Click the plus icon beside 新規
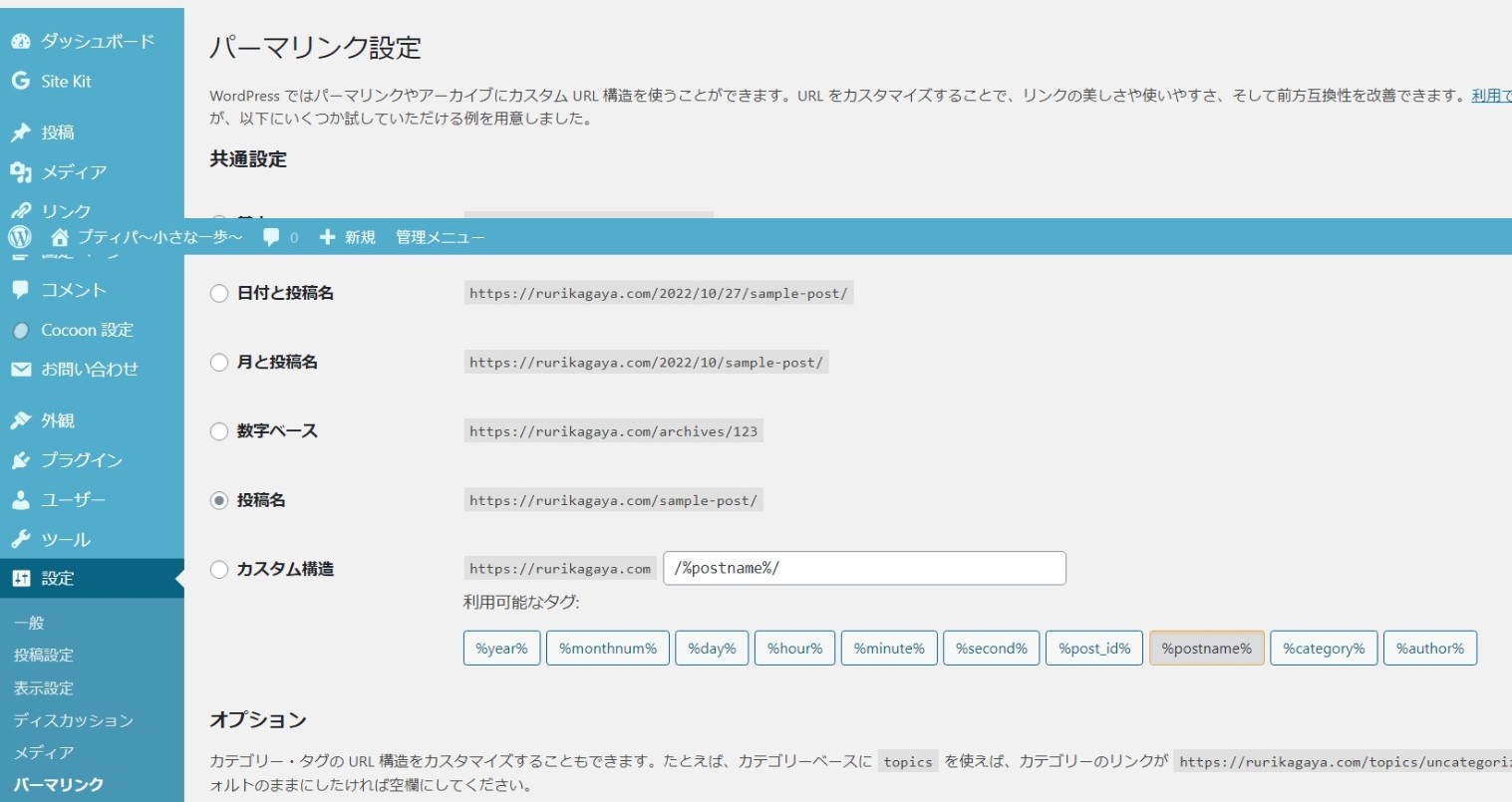This screenshot has height=802, width=1512. [327, 237]
